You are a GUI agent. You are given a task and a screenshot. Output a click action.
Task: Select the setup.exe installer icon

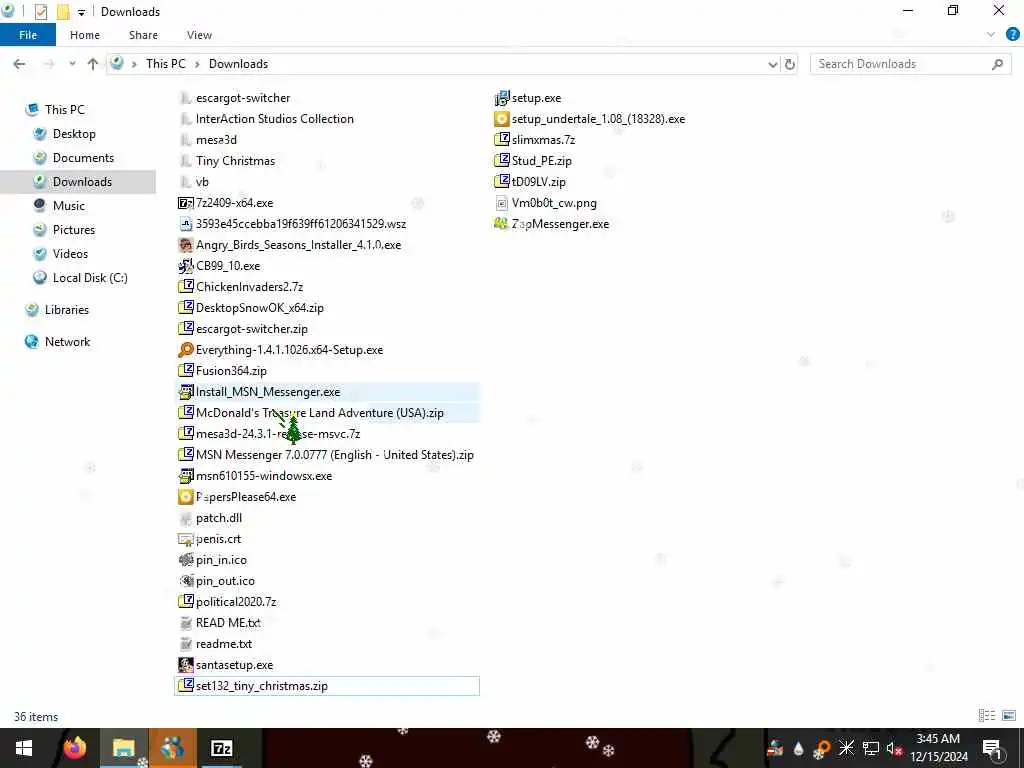coord(502,98)
